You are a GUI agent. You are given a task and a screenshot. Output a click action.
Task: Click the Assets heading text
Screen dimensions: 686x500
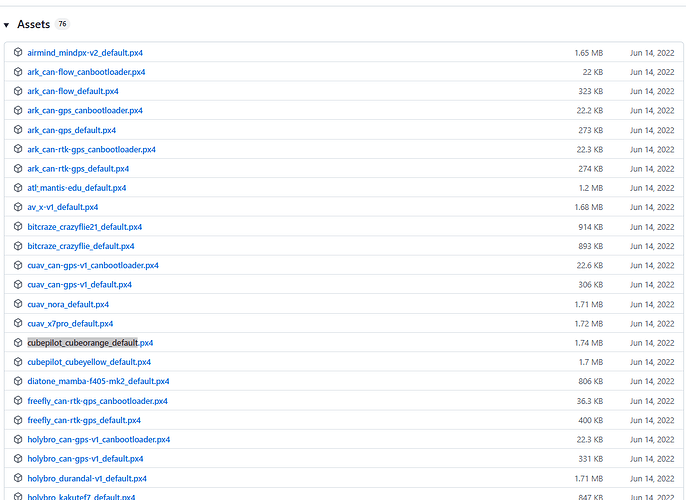pyautogui.click(x=33, y=24)
